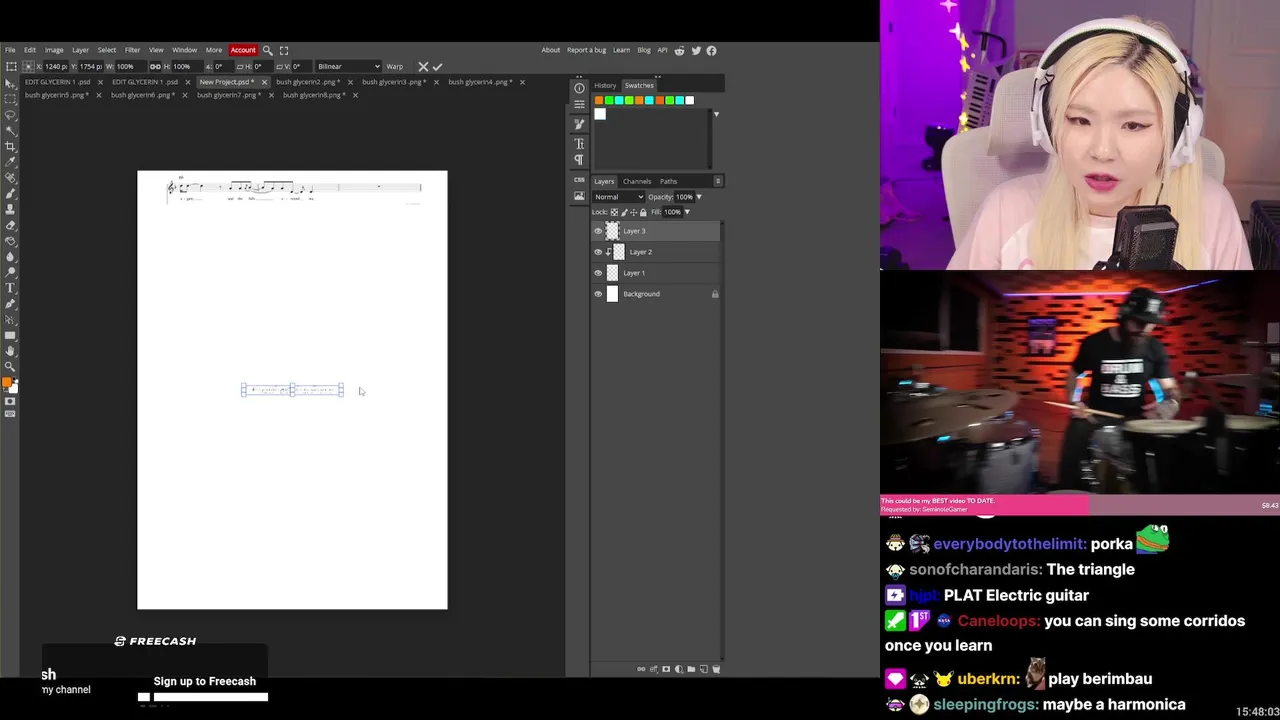Toggle the width-height link chain
This screenshot has width=1280, height=720.
[x=155, y=67]
